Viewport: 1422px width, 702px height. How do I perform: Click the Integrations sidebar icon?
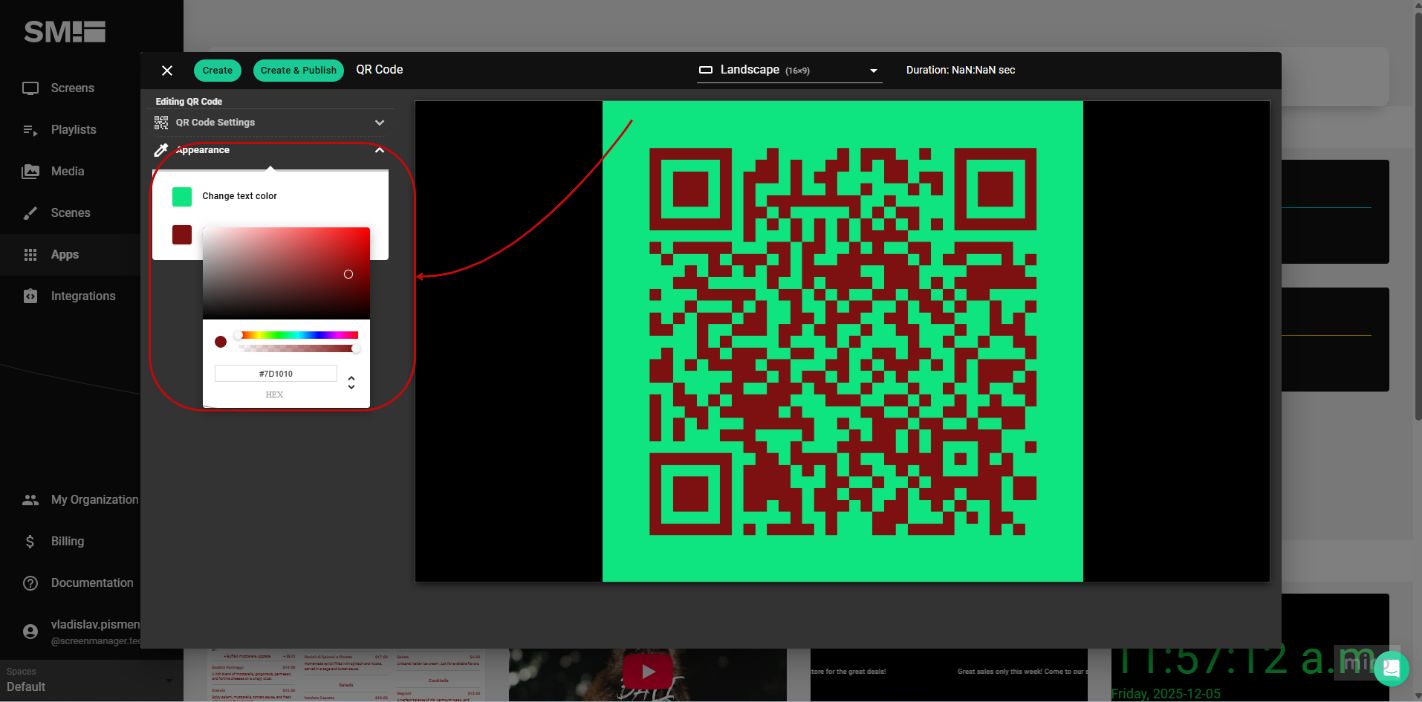coord(31,296)
